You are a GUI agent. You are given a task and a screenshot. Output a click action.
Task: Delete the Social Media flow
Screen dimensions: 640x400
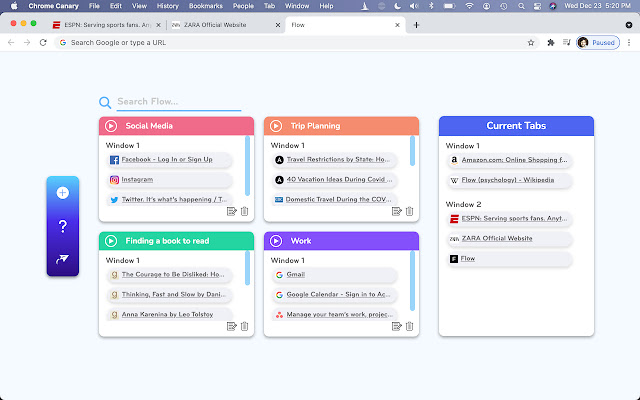[244, 211]
